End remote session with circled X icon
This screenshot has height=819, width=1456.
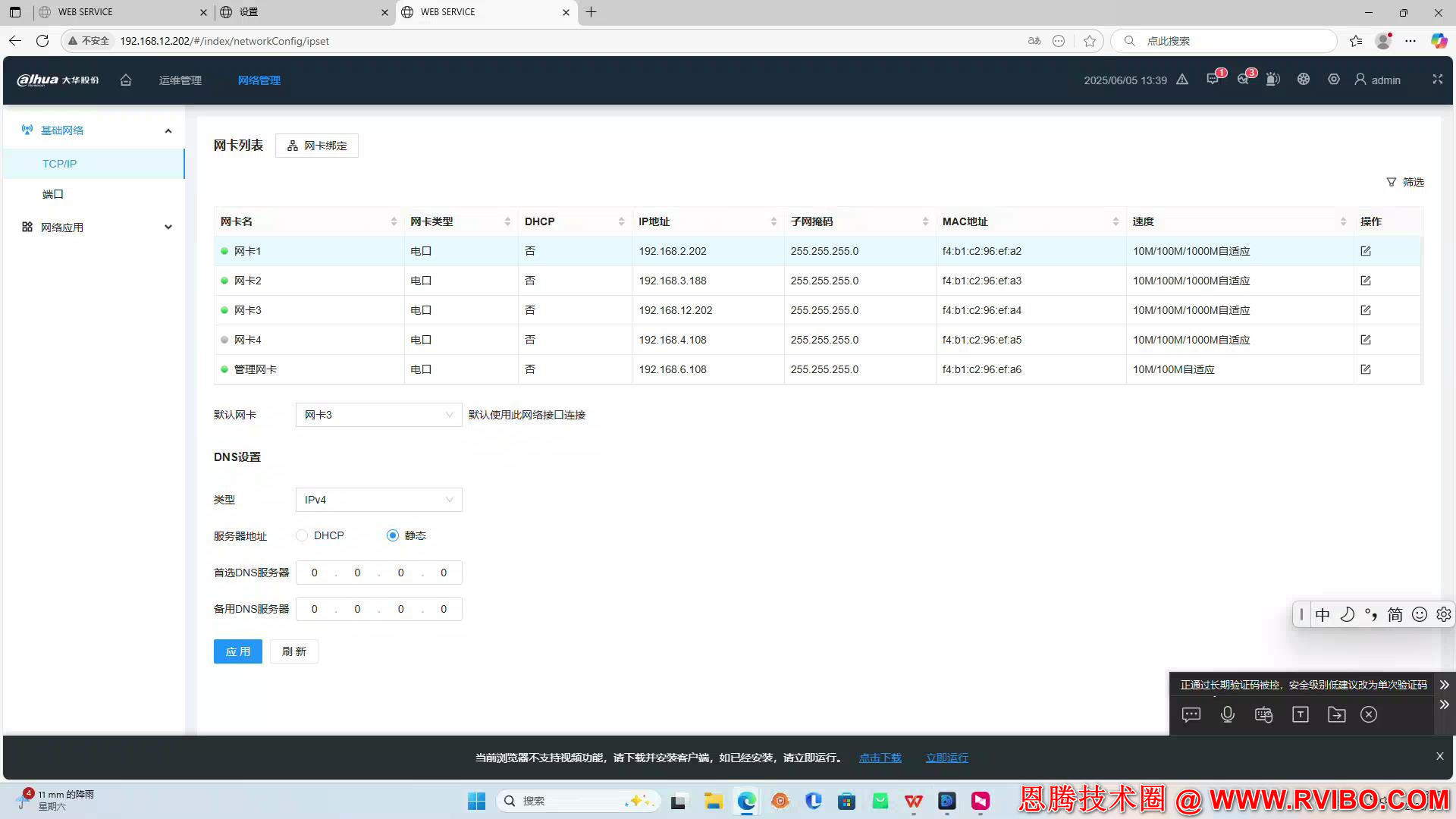1369,714
